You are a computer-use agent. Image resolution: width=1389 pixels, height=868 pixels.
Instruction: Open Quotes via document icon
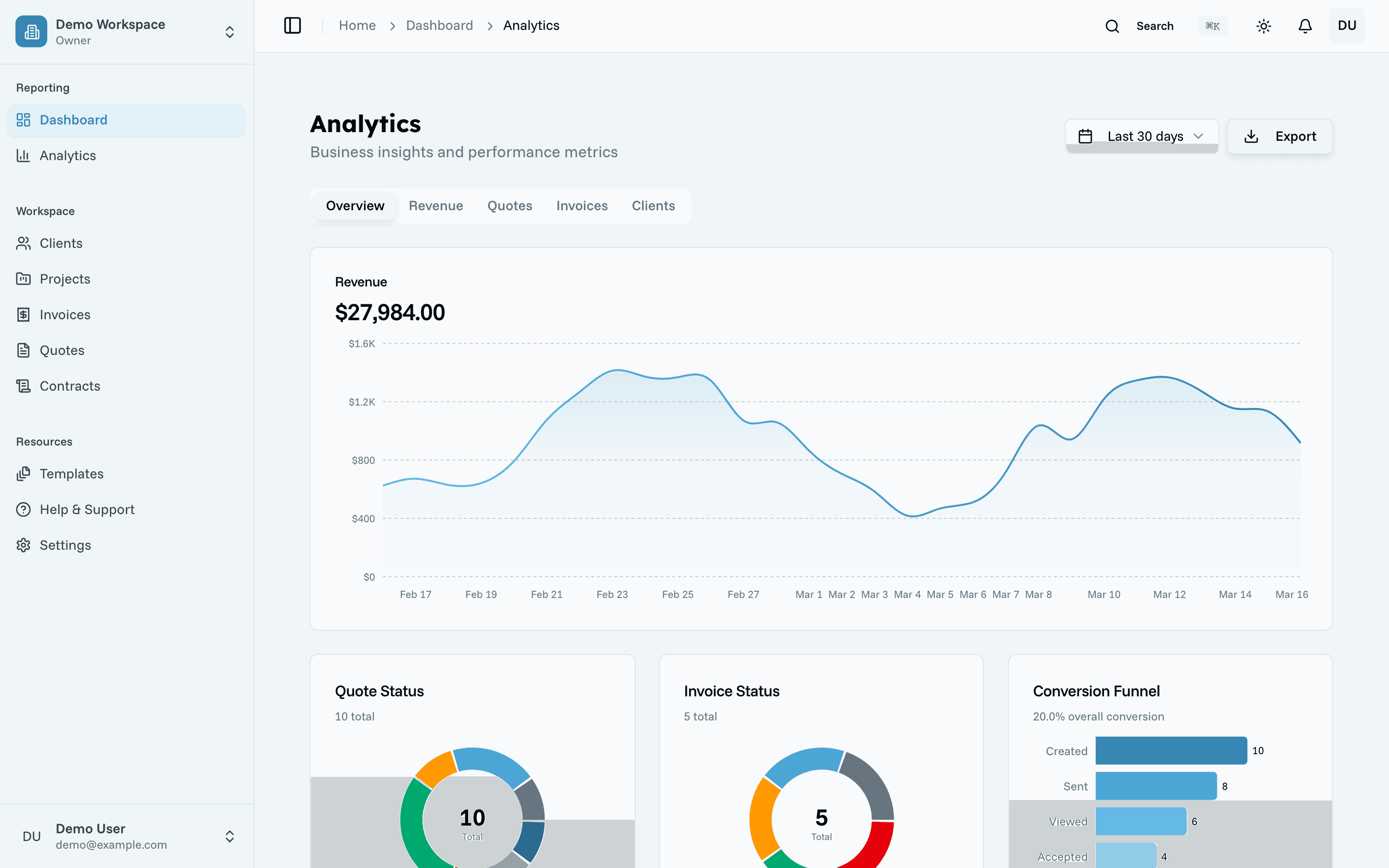[23, 350]
